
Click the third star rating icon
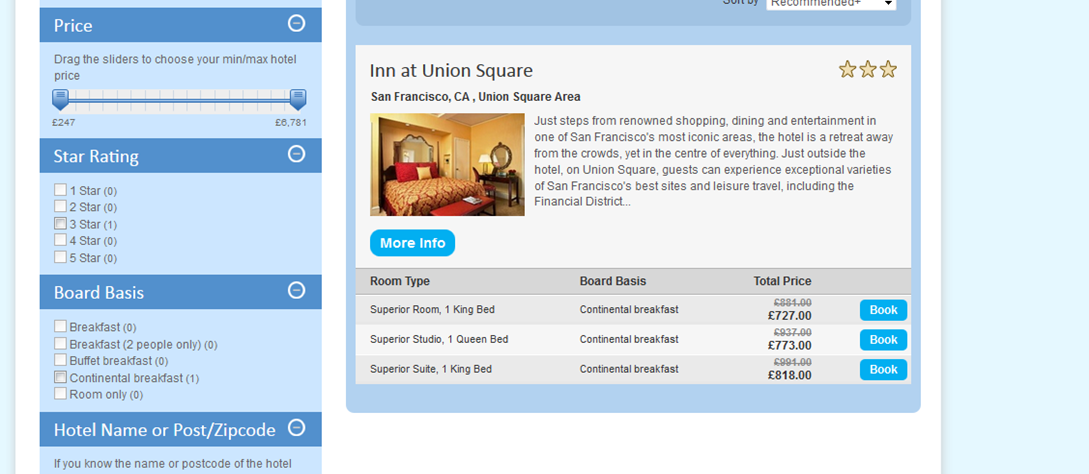(x=888, y=69)
